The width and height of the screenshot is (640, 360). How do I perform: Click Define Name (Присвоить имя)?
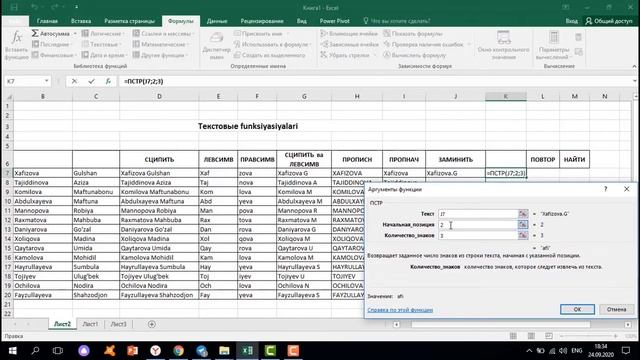click(x=260, y=33)
